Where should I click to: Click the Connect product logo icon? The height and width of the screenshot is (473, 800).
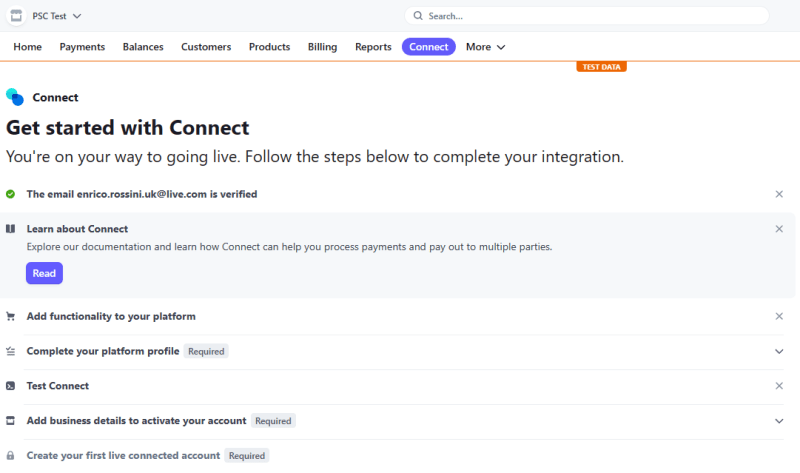pos(15,97)
